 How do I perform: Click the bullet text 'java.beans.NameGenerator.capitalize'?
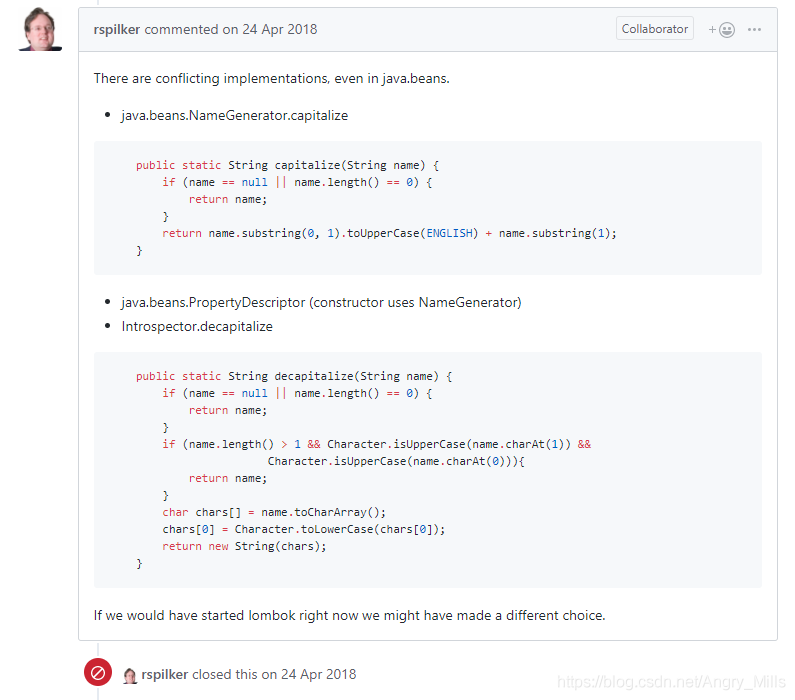(235, 116)
